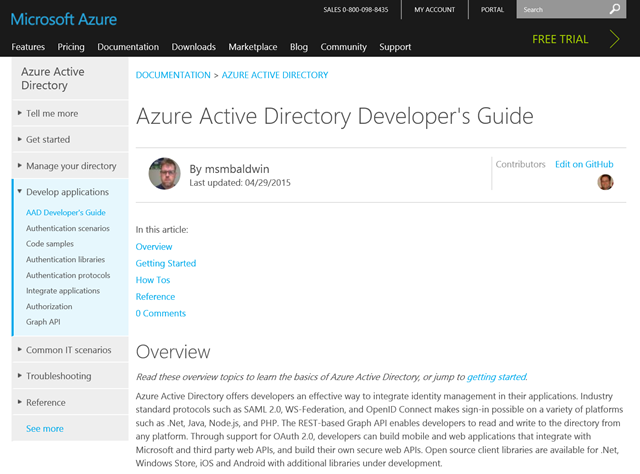Click the Azure Active Directory sidebar heading

point(53,78)
